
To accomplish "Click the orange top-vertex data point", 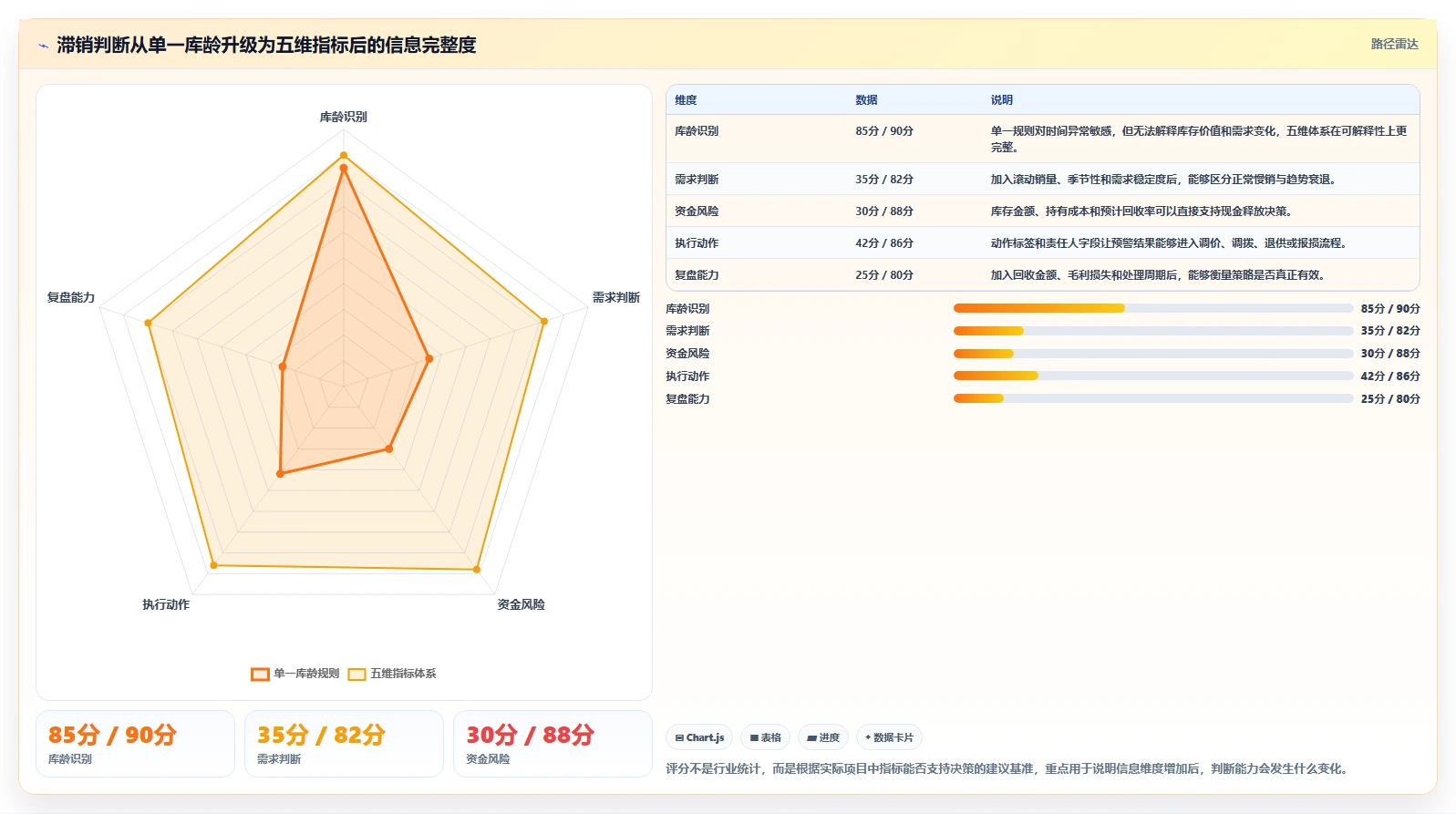I will [x=344, y=168].
